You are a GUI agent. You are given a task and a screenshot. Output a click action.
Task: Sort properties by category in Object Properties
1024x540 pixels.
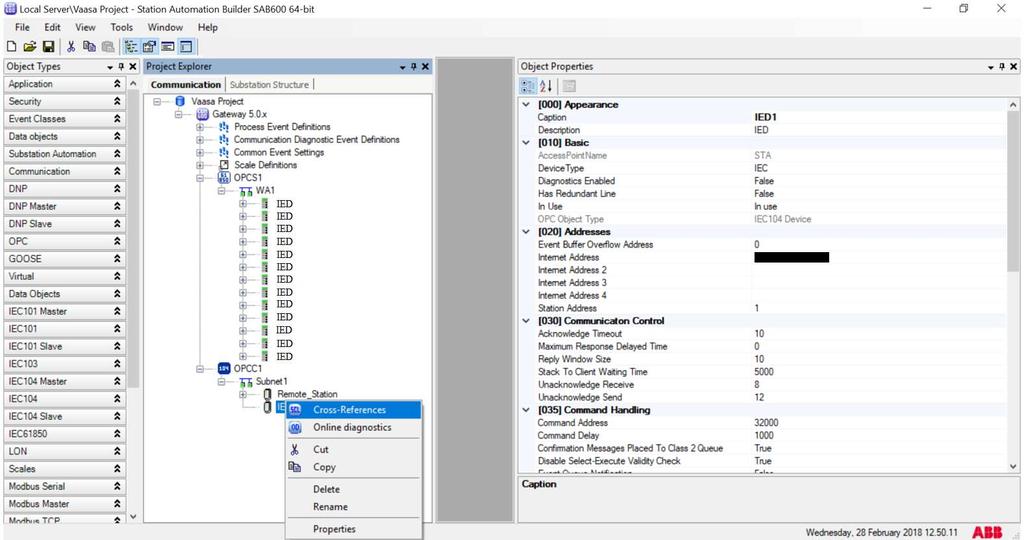click(528, 86)
